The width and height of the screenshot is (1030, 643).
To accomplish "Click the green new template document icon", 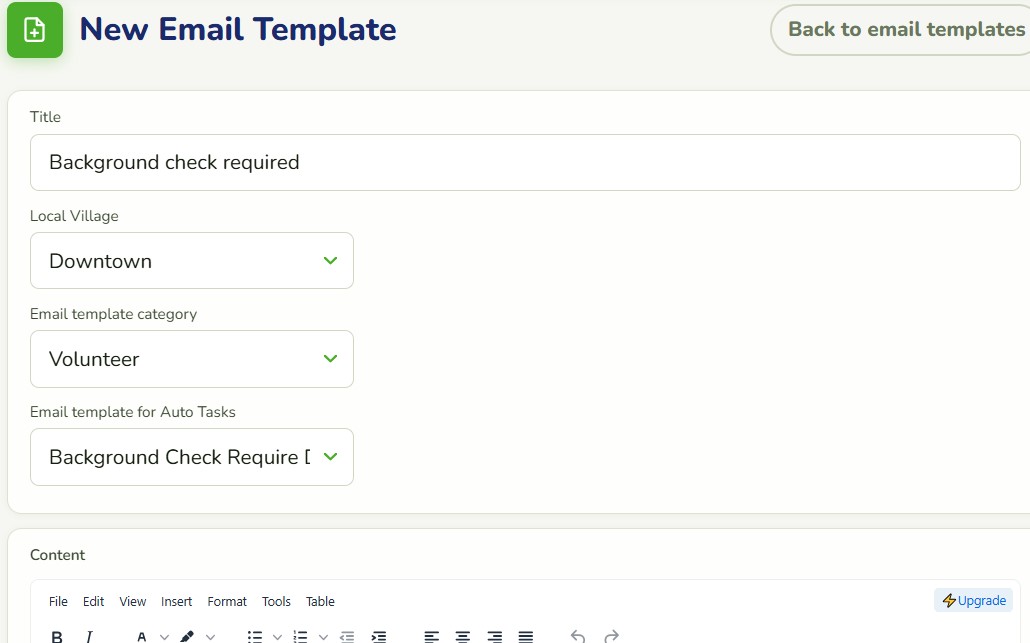I will pos(35,30).
